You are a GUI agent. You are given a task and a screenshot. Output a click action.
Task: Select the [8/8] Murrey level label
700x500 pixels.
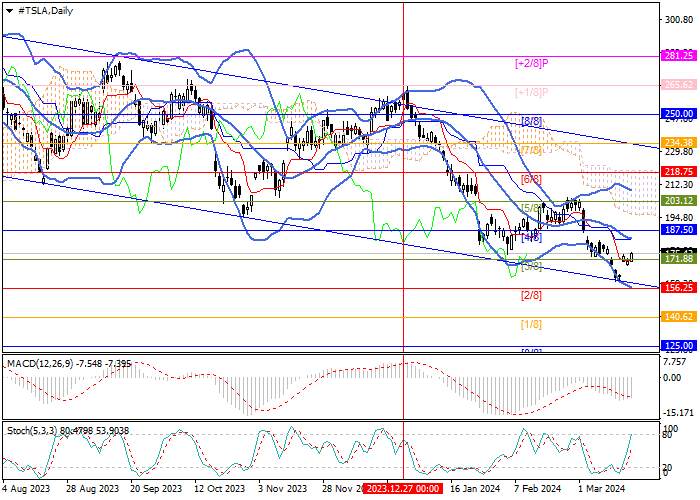pos(531,121)
